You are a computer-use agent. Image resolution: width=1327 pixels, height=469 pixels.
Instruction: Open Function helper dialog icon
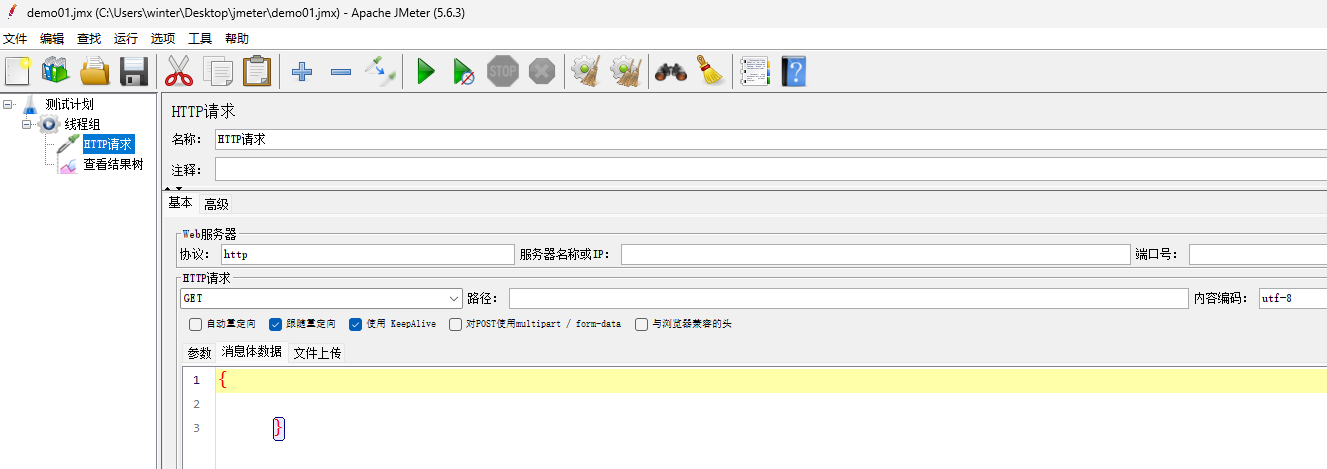754,71
